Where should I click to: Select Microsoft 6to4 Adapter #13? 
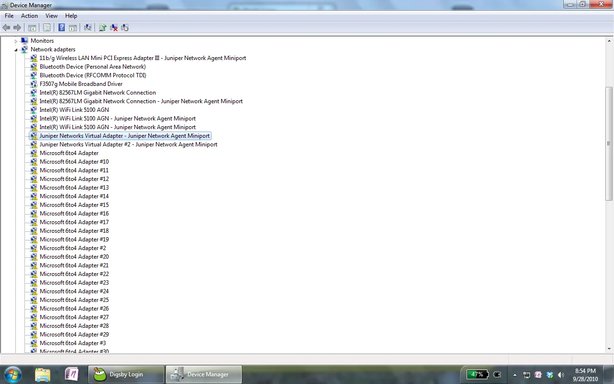[74, 187]
